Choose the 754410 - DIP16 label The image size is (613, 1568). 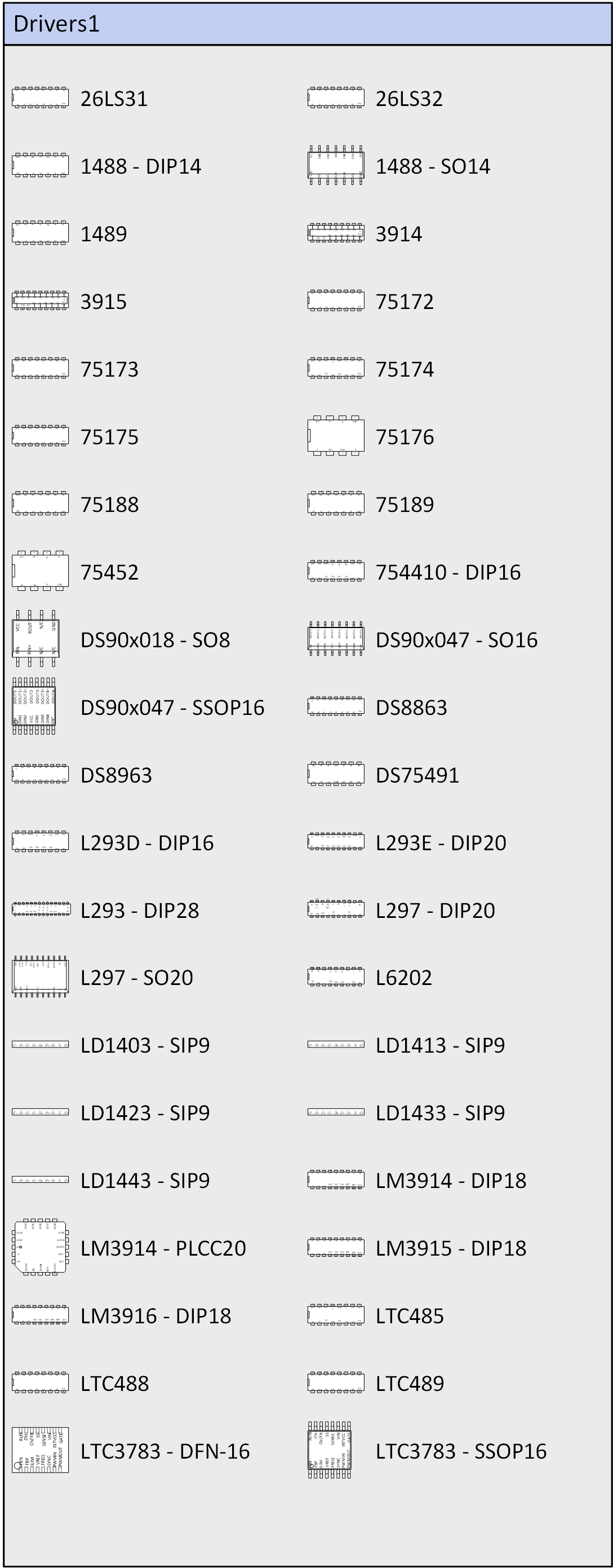pyautogui.click(x=447, y=572)
